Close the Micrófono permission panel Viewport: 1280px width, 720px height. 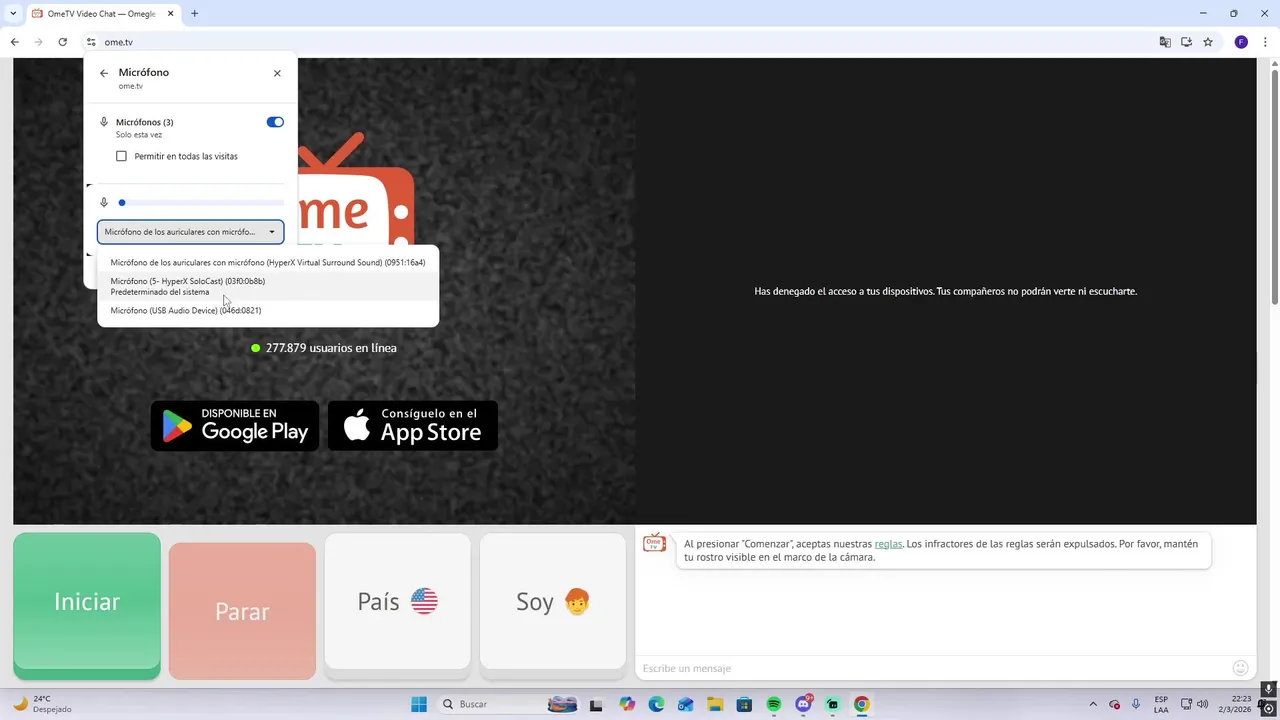coord(277,73)
